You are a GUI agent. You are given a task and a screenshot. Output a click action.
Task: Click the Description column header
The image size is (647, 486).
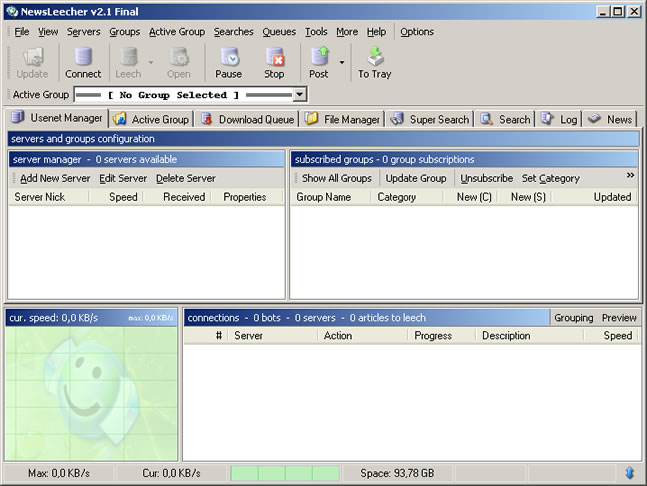pos(529,336)
